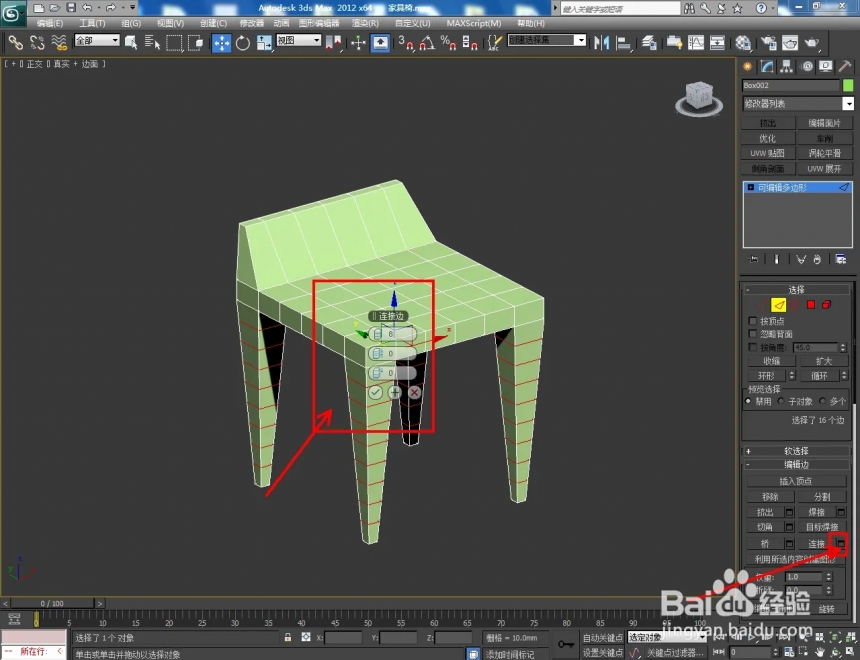
Task: Select the 子对象 preview radio button
Action: pos(781,401)
